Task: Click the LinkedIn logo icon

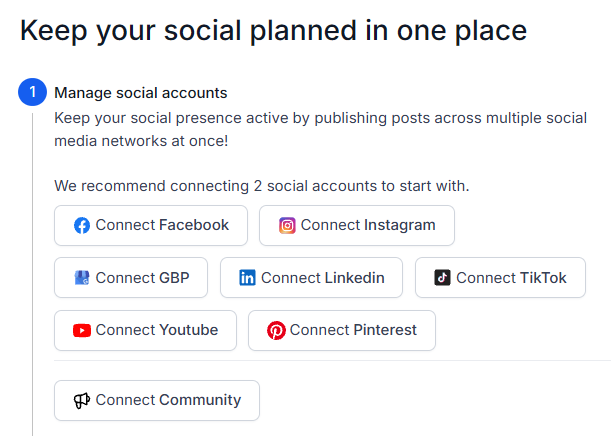Action: pos(247,278)
